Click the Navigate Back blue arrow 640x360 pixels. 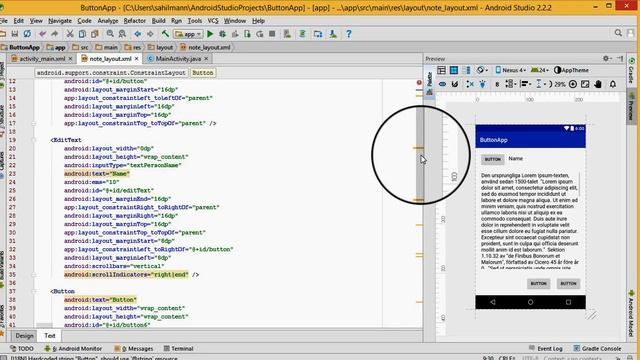138,34
